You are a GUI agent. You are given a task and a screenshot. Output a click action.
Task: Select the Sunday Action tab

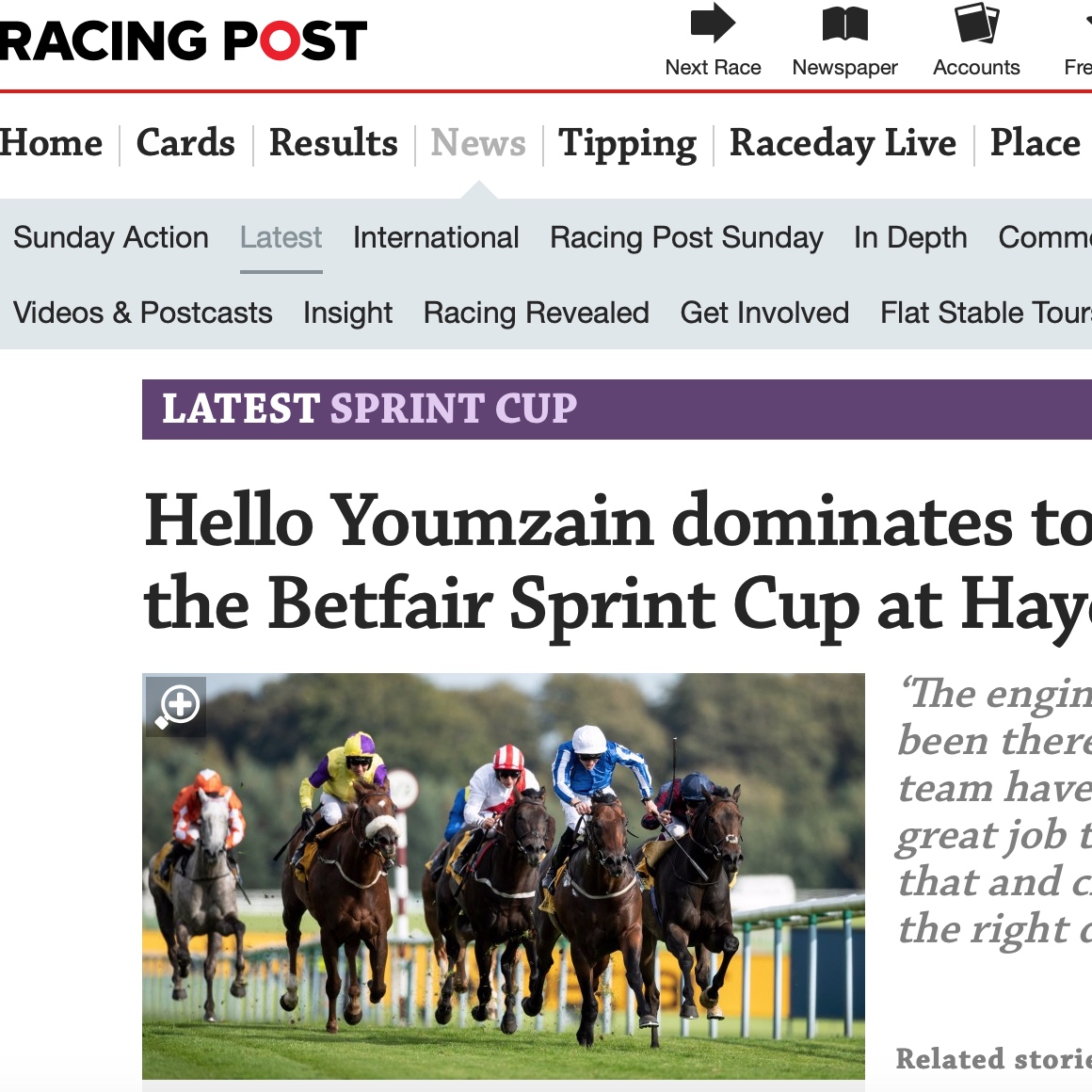[111, 237]
